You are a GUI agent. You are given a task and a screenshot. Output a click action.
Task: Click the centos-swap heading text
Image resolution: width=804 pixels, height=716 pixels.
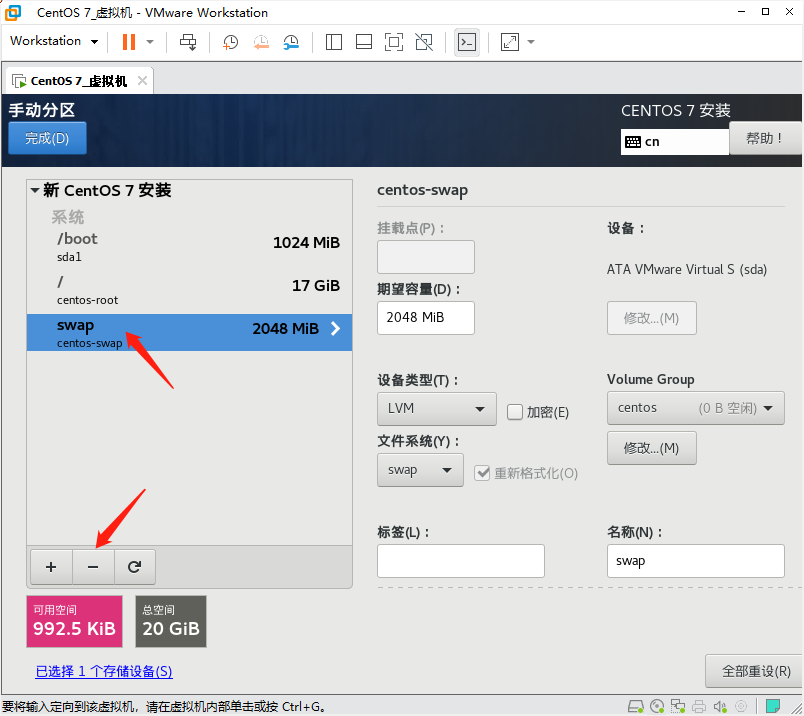(x=423, y=190)
